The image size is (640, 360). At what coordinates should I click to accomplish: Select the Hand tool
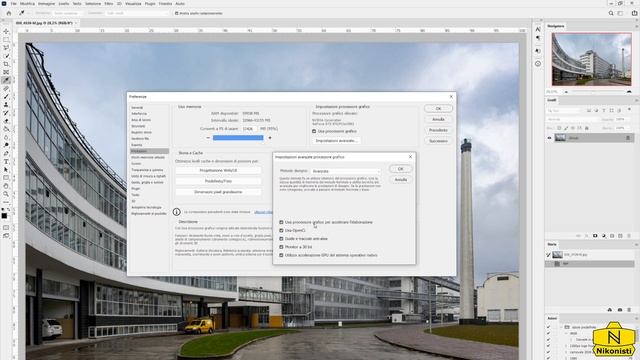6,186
